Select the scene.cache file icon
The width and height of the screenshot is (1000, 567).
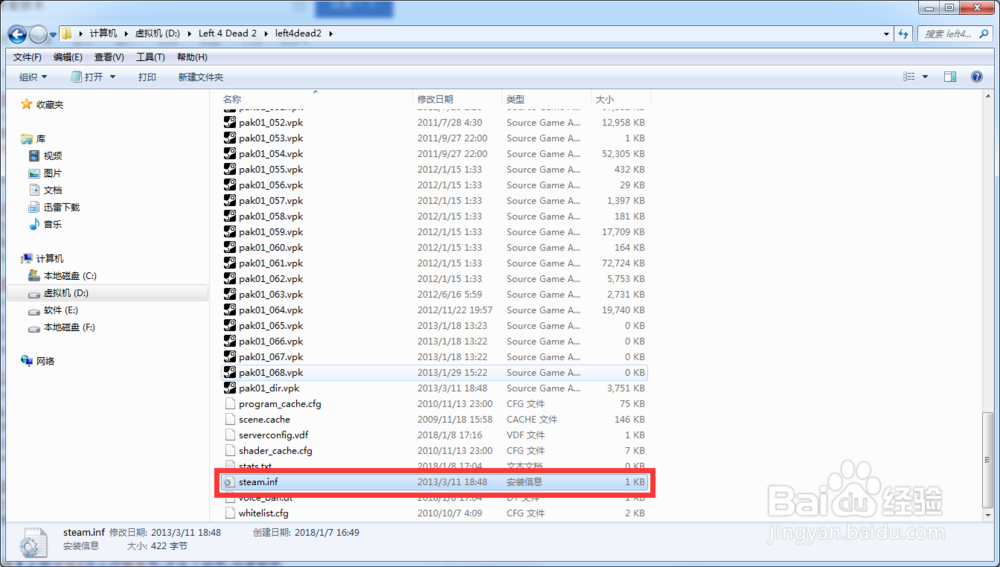pos(230,419)
